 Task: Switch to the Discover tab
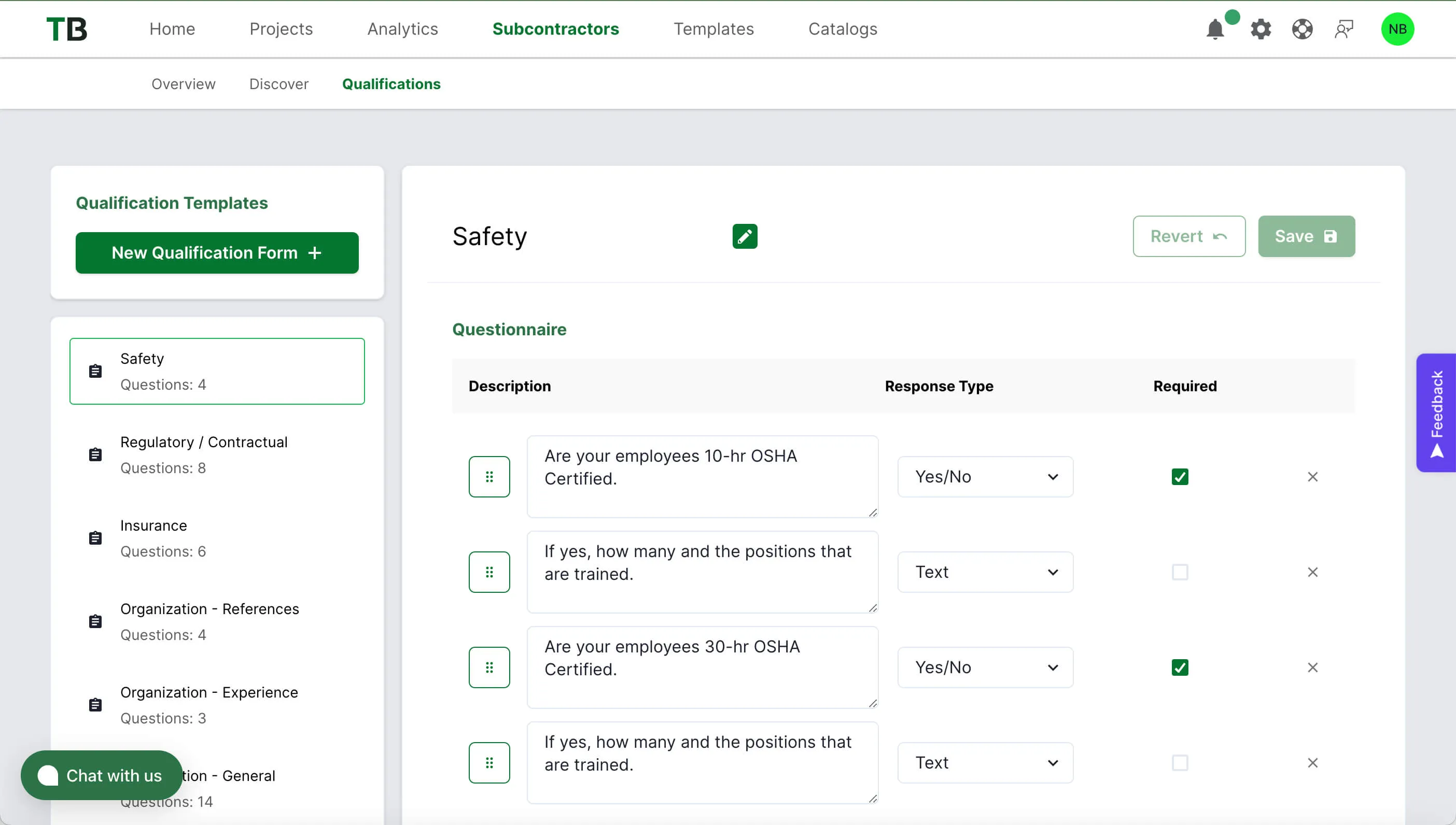278,84
